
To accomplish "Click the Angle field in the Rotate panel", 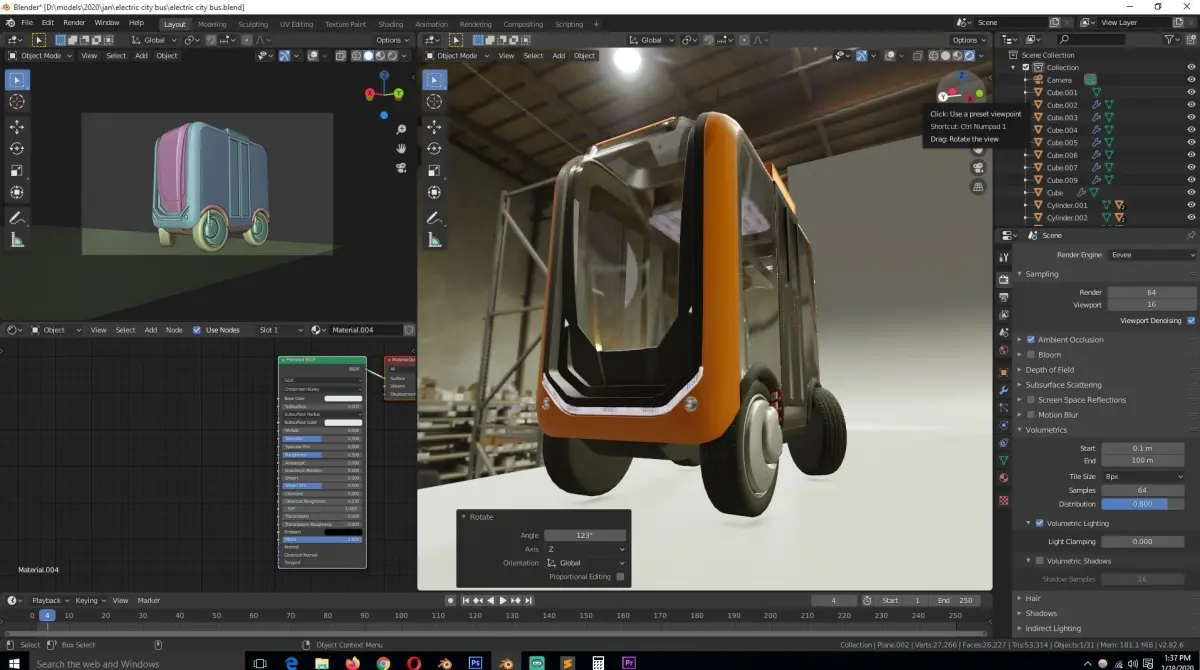I will 585,535.
